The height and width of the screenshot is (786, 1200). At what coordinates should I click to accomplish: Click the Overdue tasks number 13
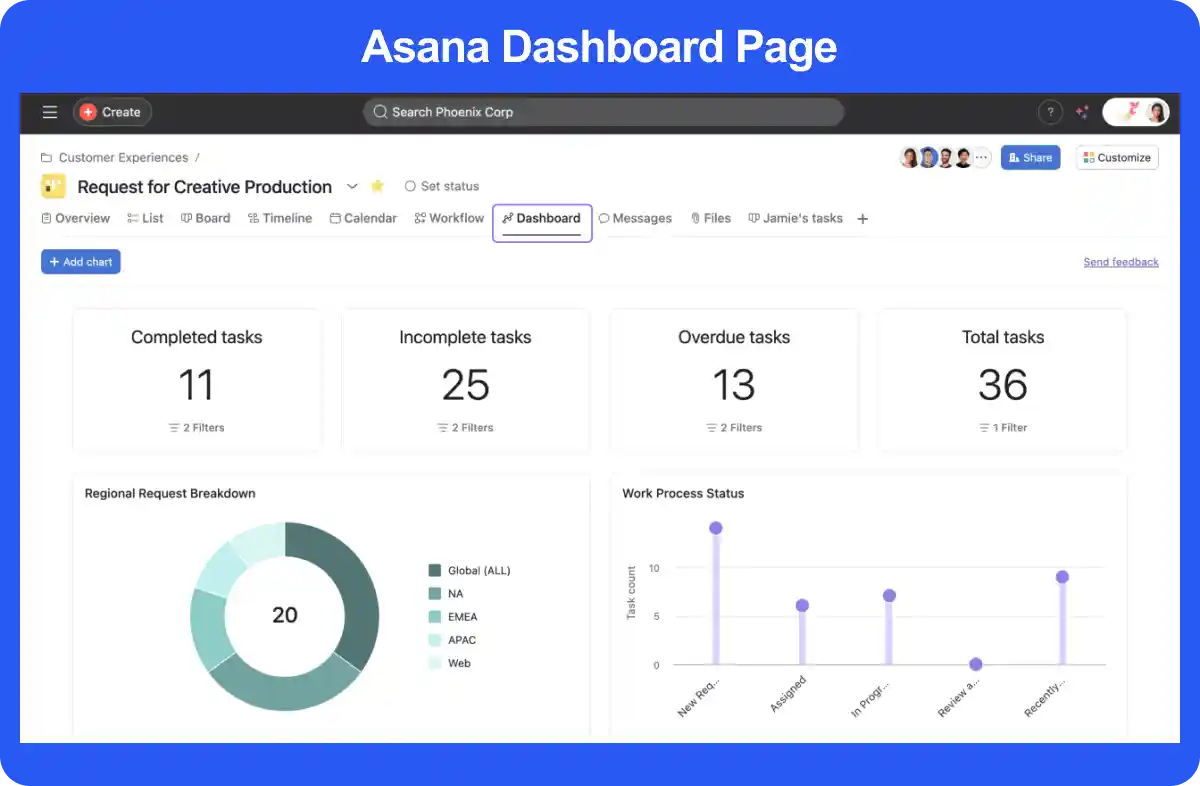(x=734, y=385)
